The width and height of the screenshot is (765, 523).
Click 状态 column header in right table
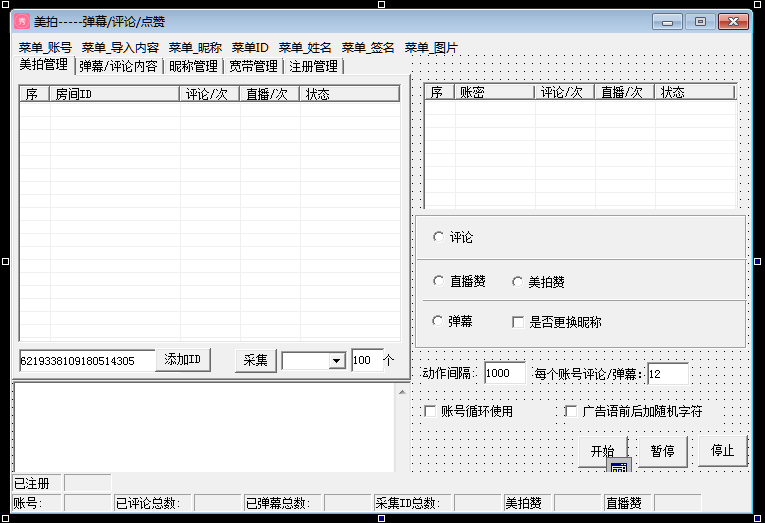[695, 92]
